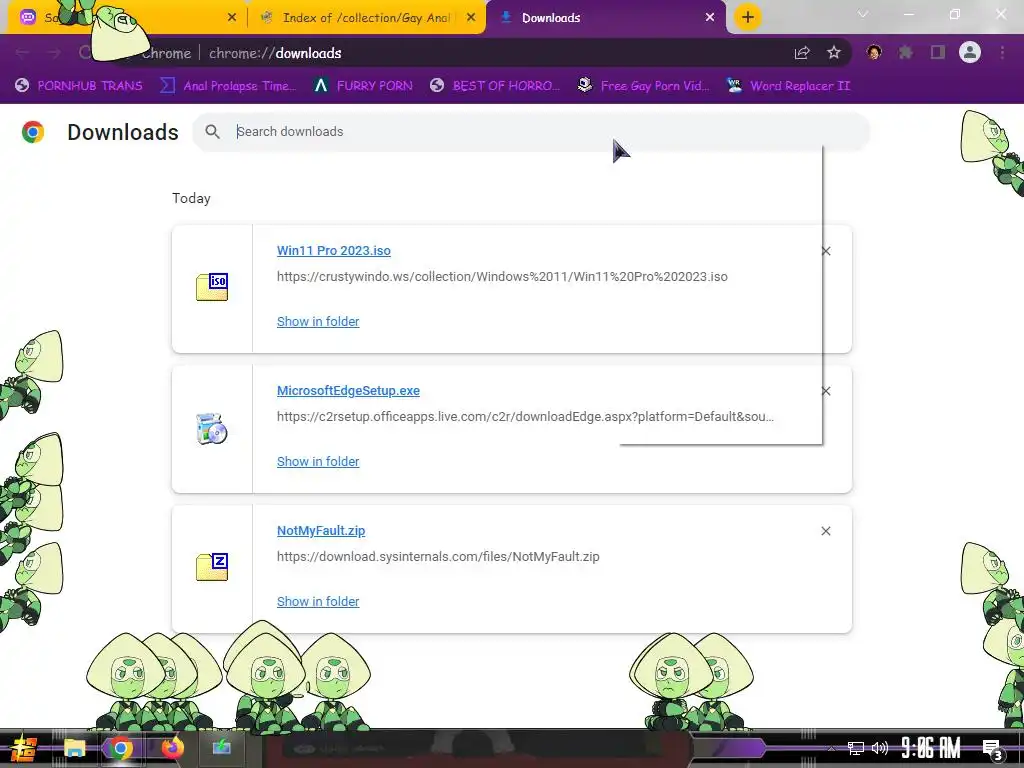Click the Chrome taskbar icon

(x=121, y=748)
